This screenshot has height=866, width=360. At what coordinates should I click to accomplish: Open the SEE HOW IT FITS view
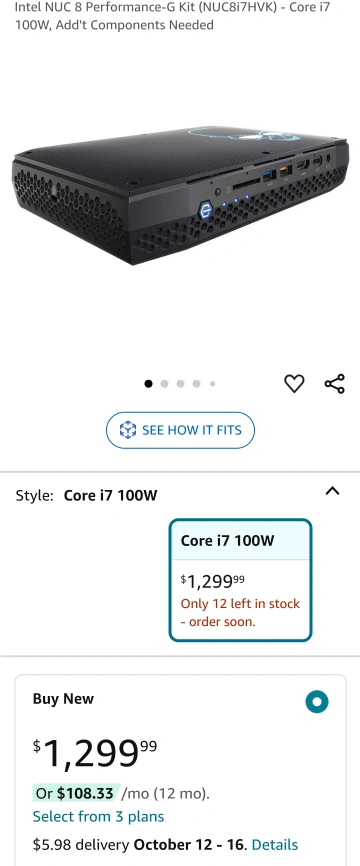pos(181,430)
